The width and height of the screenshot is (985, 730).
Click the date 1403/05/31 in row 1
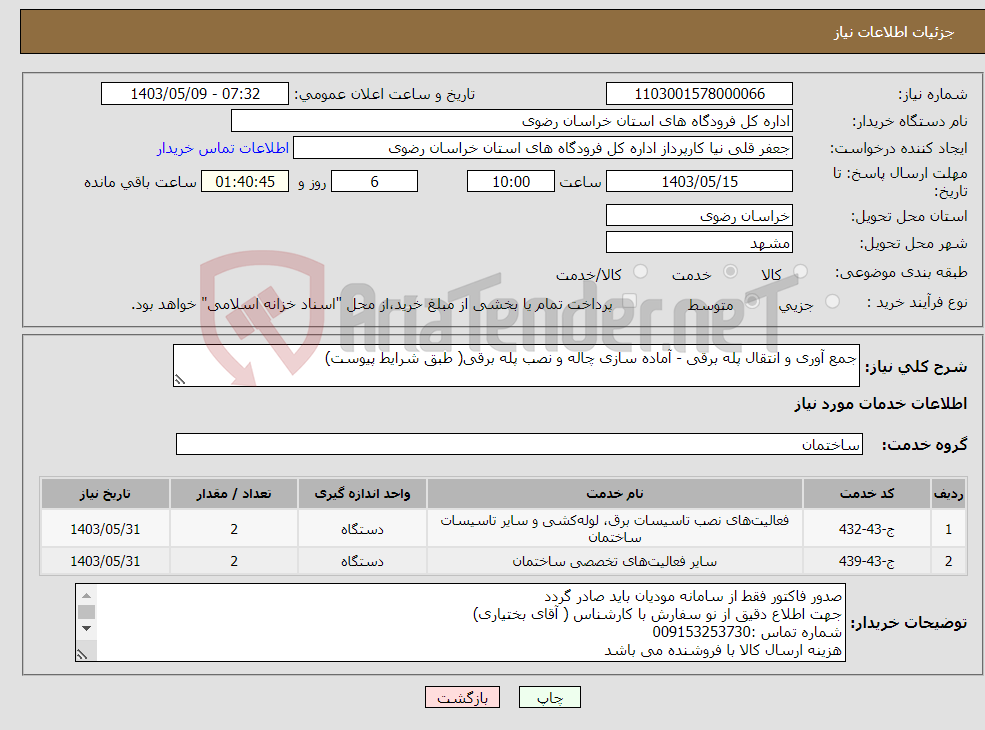coord(105,529)
